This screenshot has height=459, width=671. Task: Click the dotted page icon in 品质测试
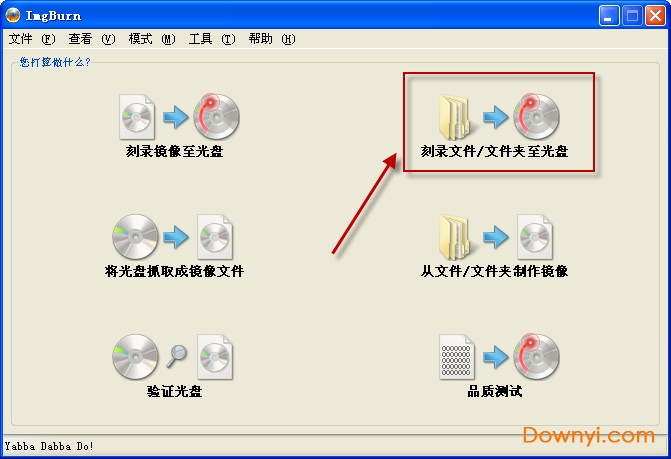457,357
